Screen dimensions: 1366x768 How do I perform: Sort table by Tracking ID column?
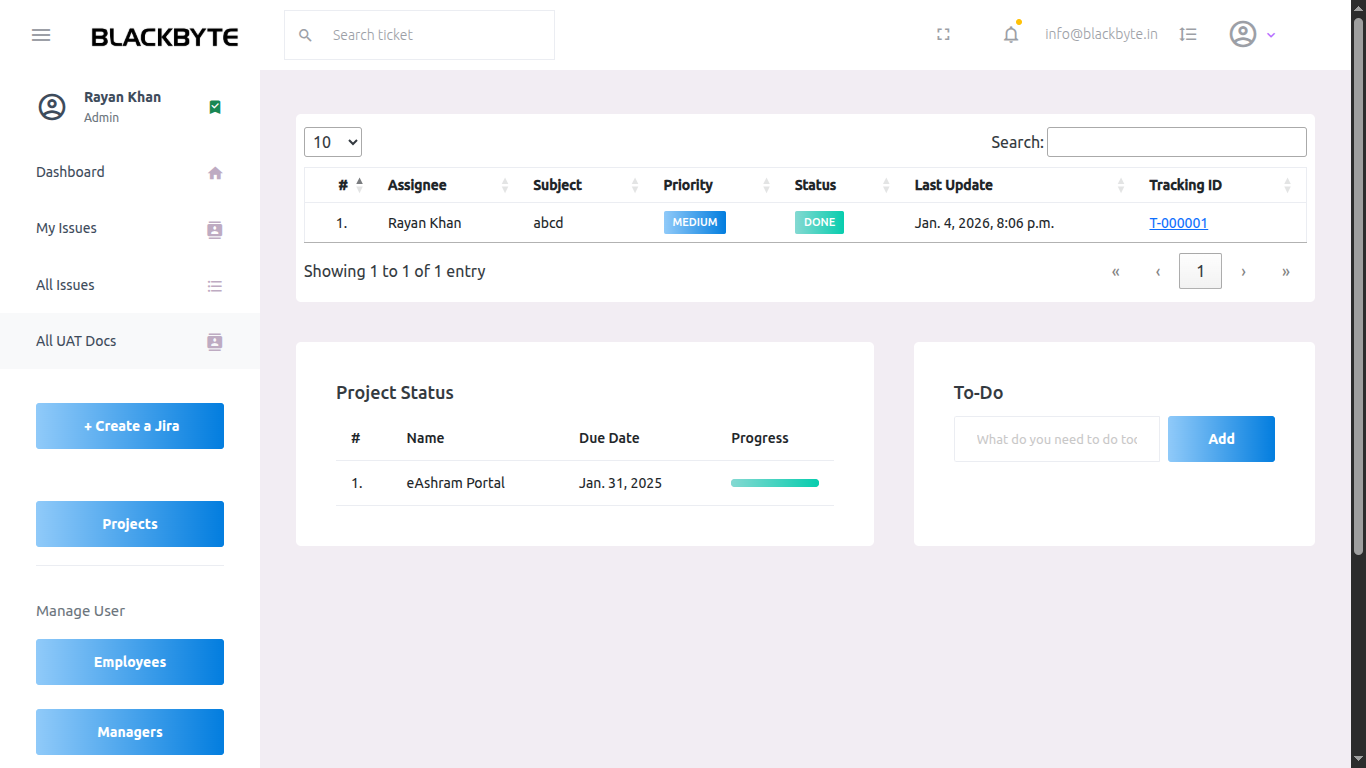point(1221,185)
